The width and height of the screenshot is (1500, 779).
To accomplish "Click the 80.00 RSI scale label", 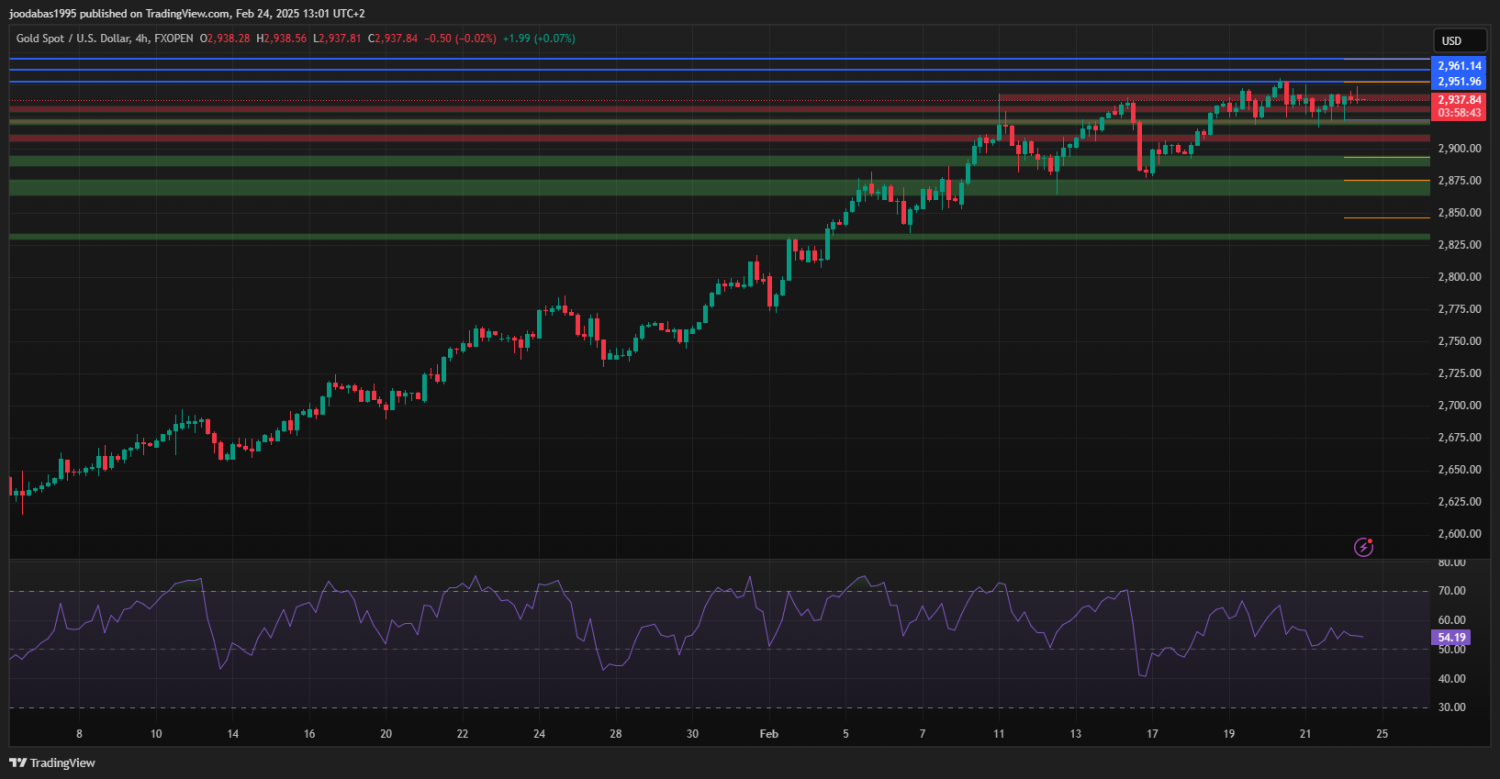I will tap(1452, 563).
